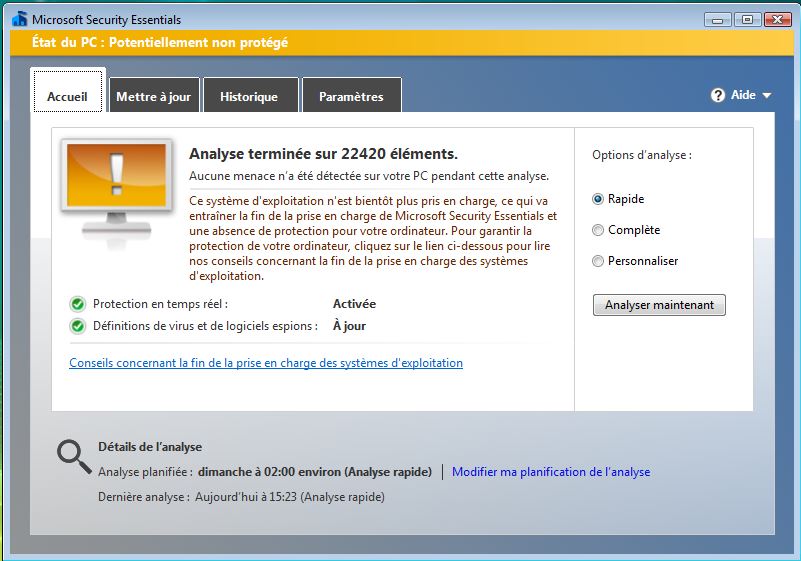Click the 'État du PC : Potentiellement non protégé' banner text
The width and height of the screenshot is (801, 561).
tap(160, 42)
